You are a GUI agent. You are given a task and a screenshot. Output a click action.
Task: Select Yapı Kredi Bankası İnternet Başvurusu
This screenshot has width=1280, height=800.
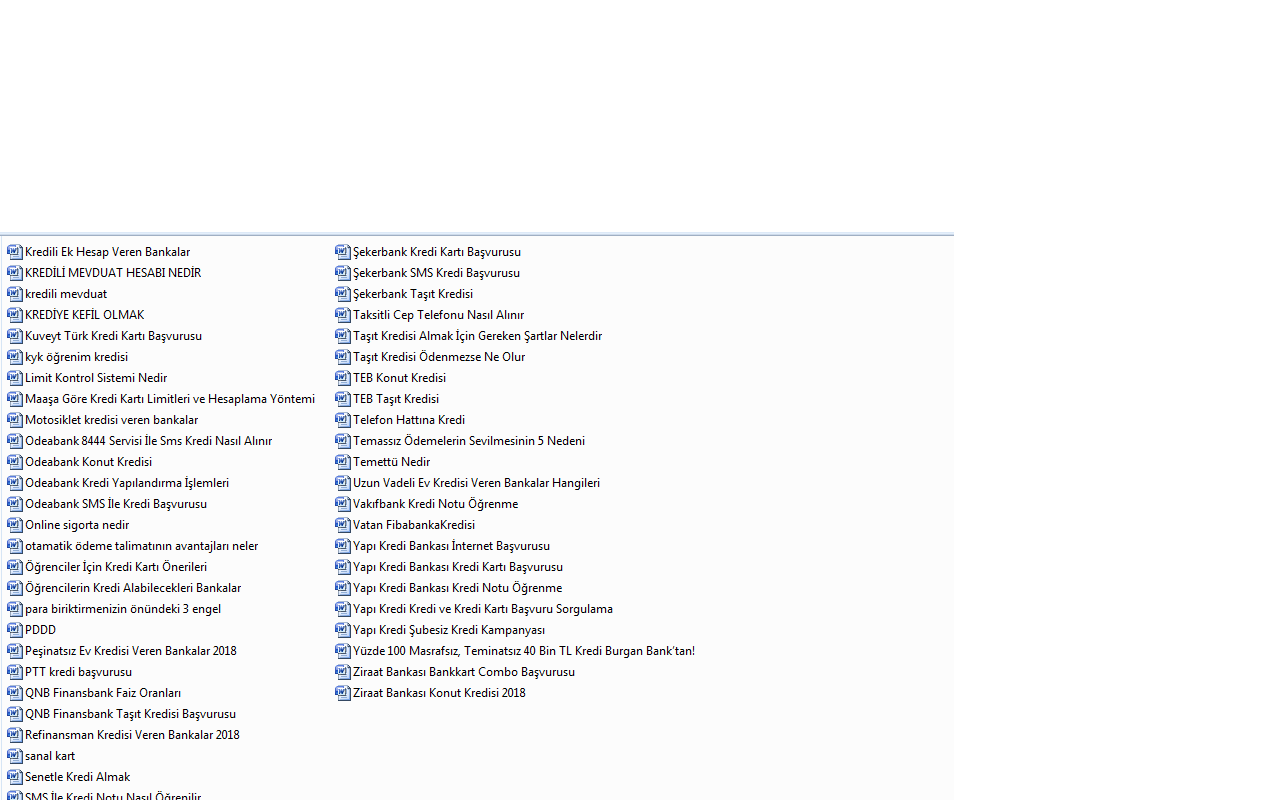pyautogui.click(x=451, y=546)
